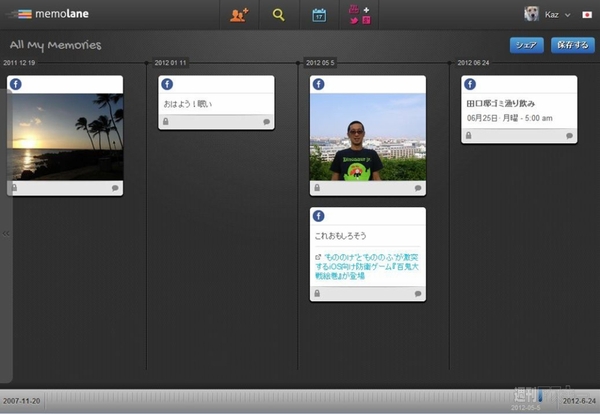Click the 2012 01 11 date marker
This screenshot has width=600, height=414.
[171, 63]
